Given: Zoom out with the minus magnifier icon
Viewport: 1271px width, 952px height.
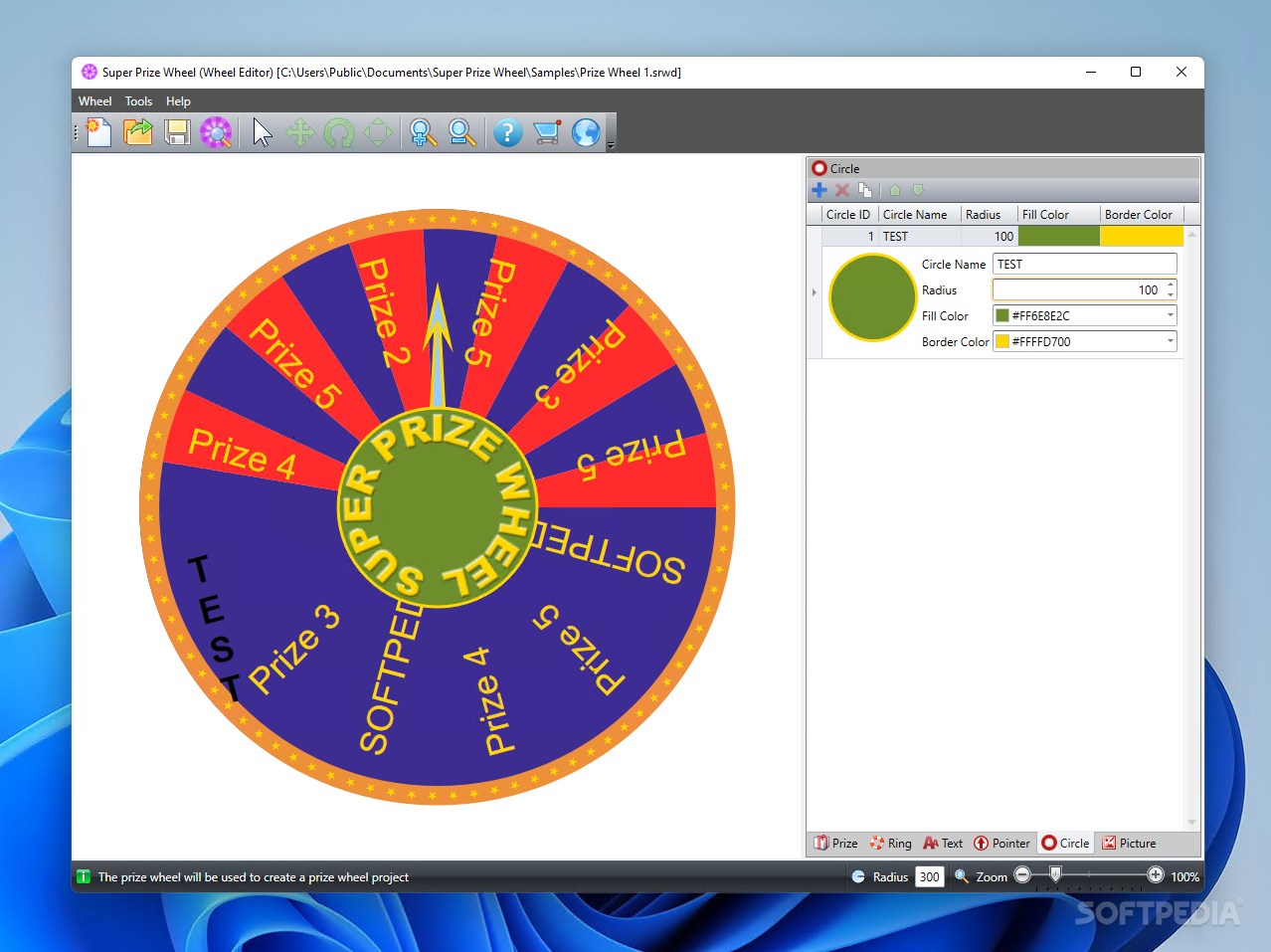Looking at the screenshot, I should (x=461, y=132).
